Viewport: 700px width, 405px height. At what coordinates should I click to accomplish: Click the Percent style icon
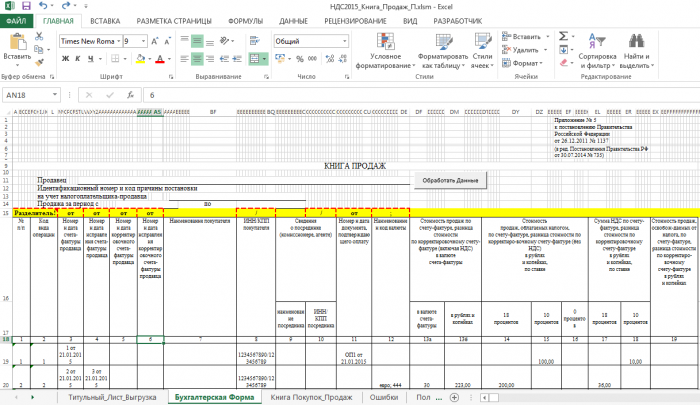coord(300,58)
